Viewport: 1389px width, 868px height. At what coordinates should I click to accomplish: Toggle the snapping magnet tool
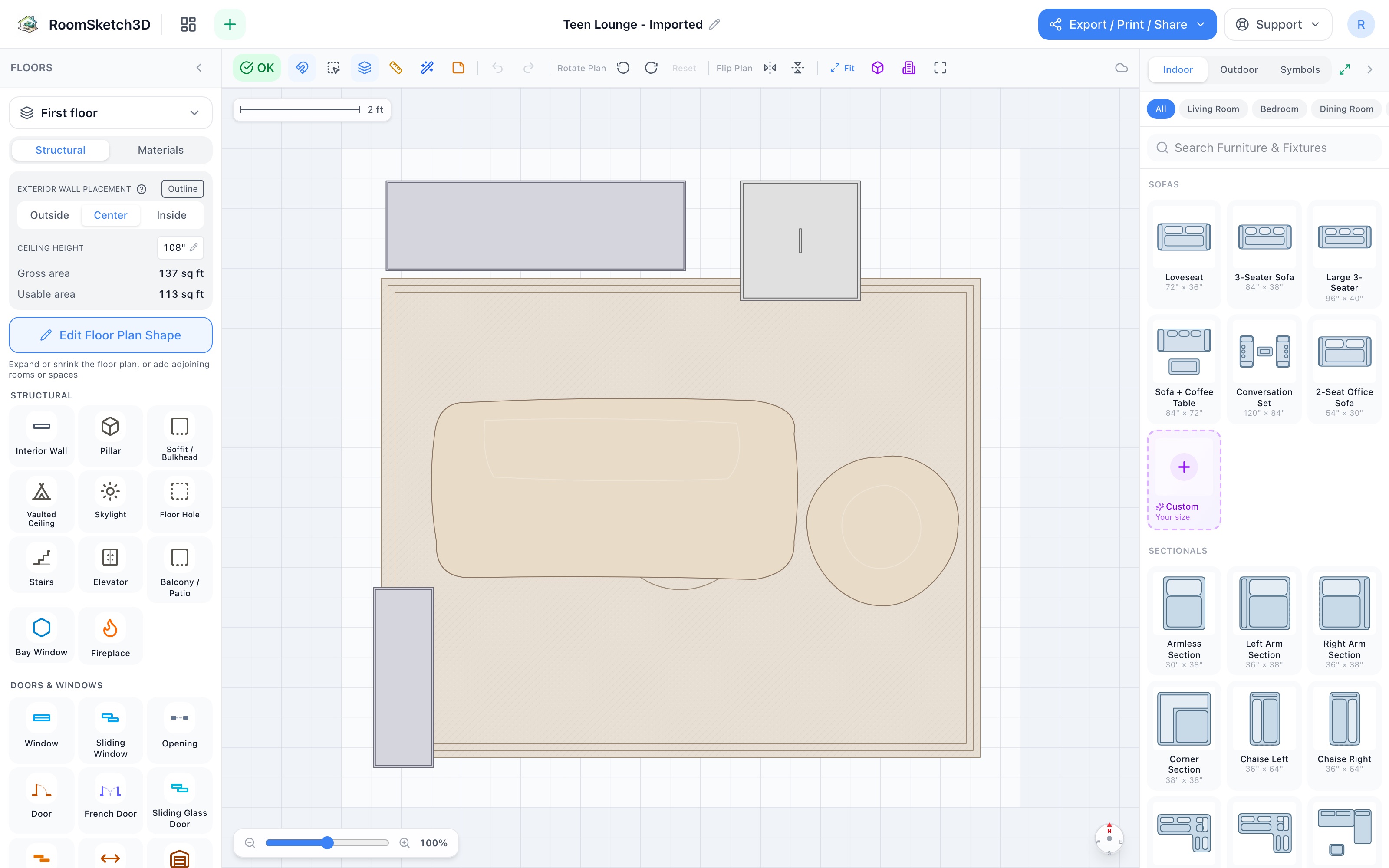tap(302, 68)
